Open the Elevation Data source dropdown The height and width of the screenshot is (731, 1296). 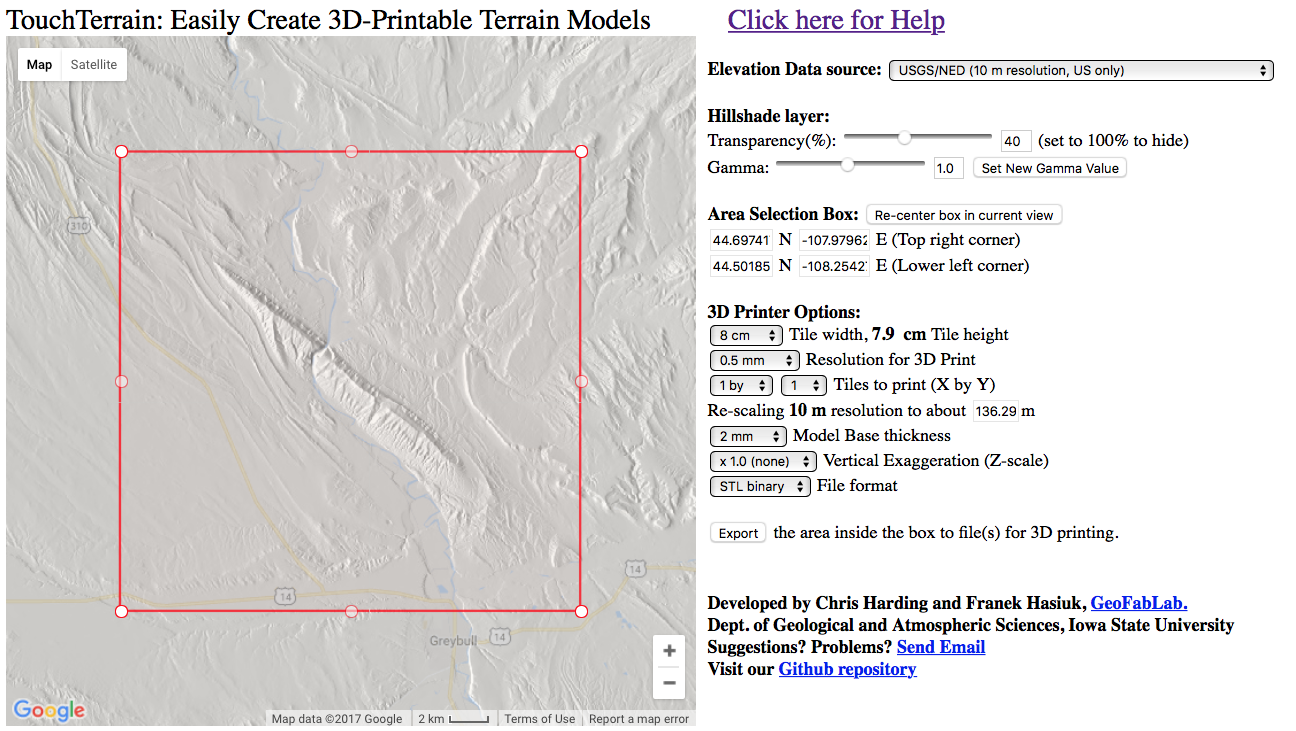point(1081,70)
